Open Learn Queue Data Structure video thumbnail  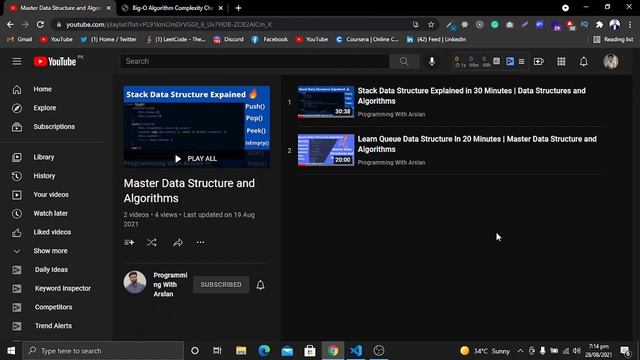point(326,150)
